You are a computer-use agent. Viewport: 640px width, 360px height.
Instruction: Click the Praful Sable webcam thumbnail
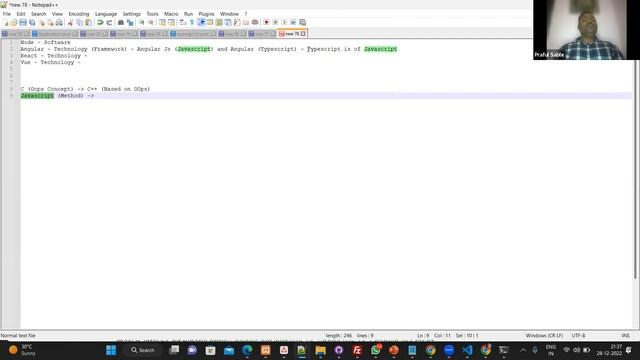(587, 30)
